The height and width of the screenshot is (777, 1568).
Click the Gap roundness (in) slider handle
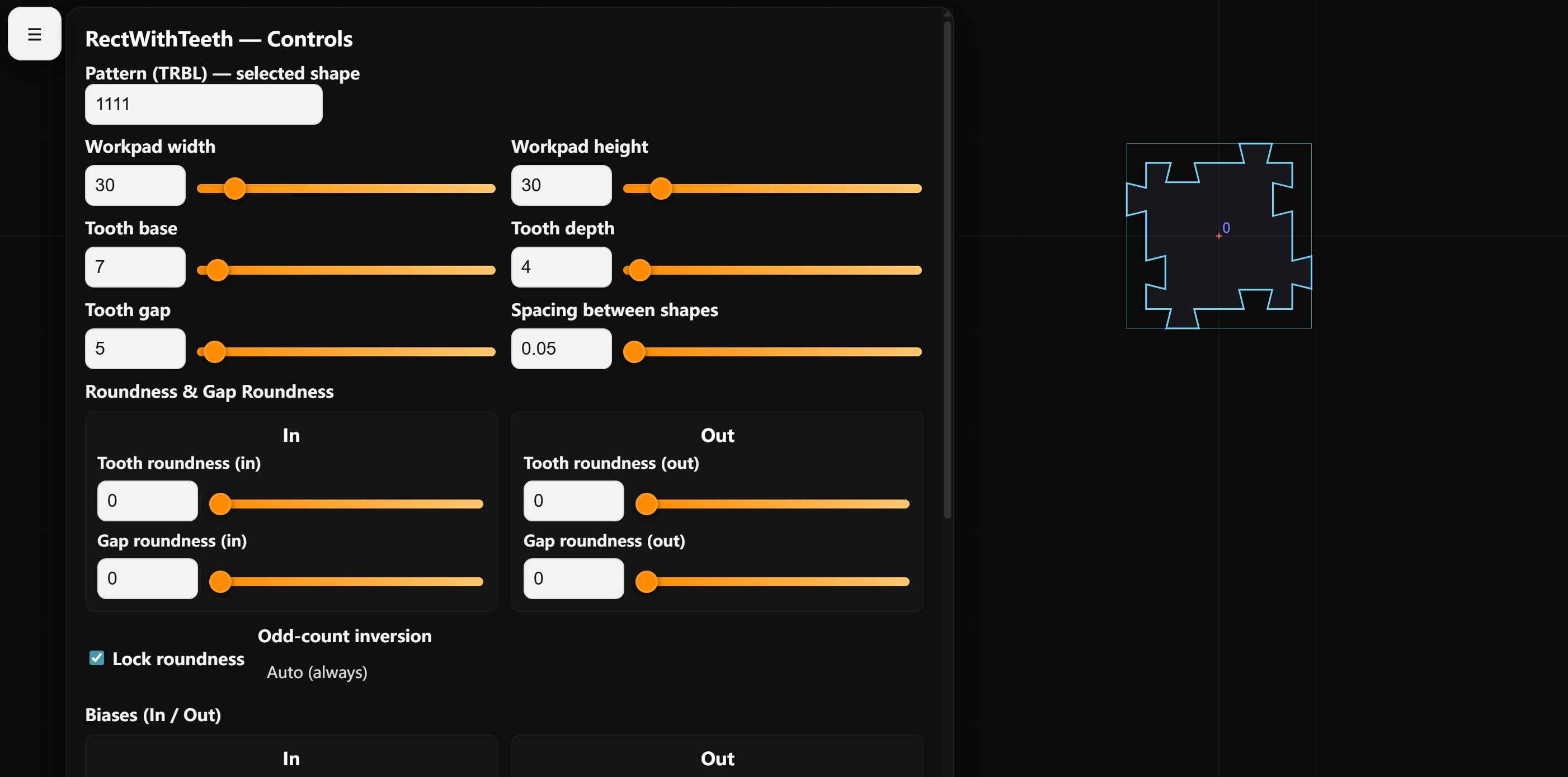220,582
